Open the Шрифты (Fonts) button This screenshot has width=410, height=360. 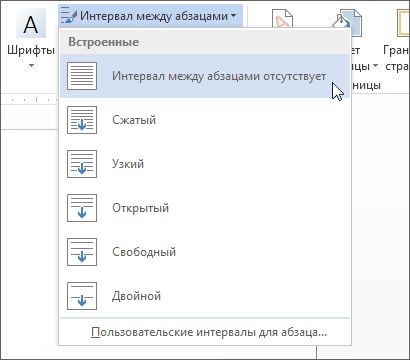31,36
